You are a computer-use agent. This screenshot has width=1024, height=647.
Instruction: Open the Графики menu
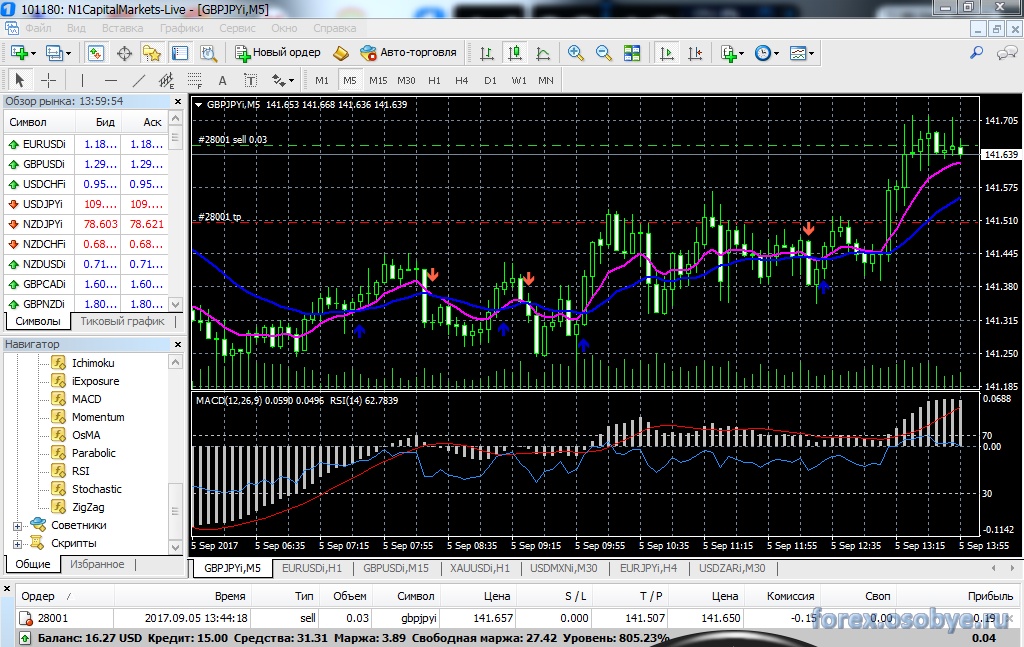[181, 28]
